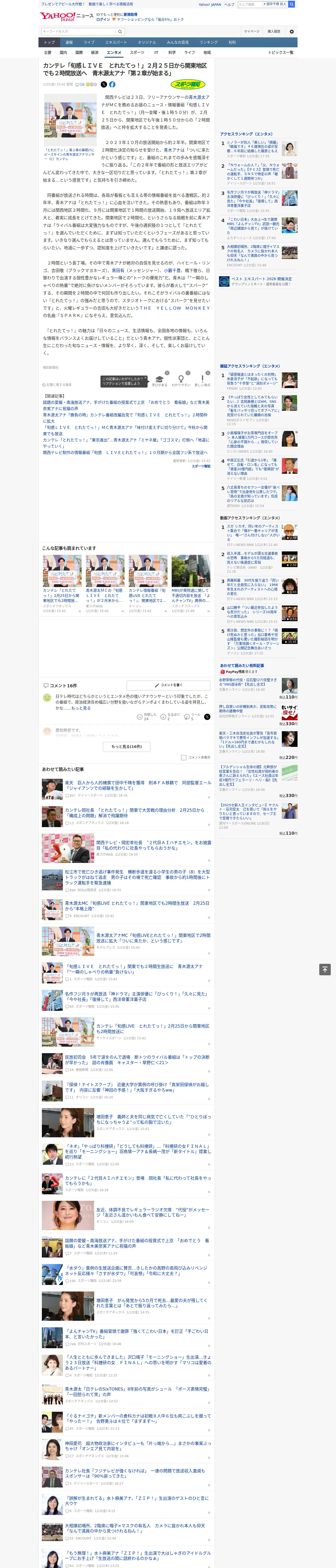Viewport: 336px width, 1568px height.
Task: Share the article on X
Action: 104,85
